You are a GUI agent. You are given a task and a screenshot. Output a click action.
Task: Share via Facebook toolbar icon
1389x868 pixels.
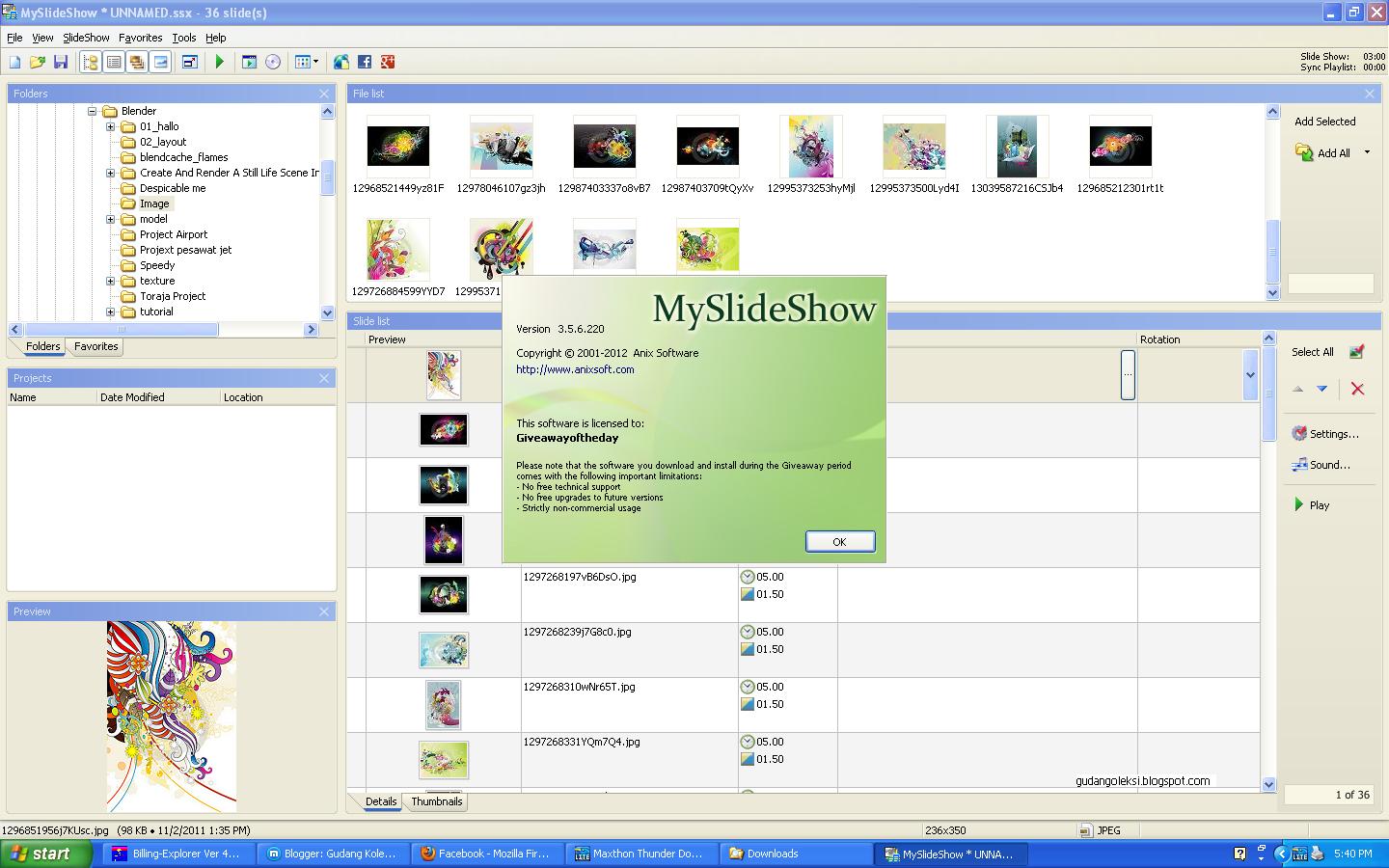coord(365,62)
